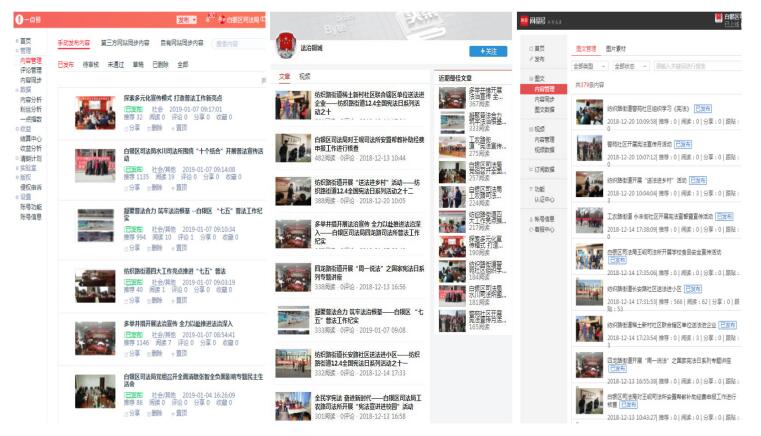Open 粉丝分析 in the left sidebar
The width and height of the screenshot is (761, 436).
pos(31,109)
